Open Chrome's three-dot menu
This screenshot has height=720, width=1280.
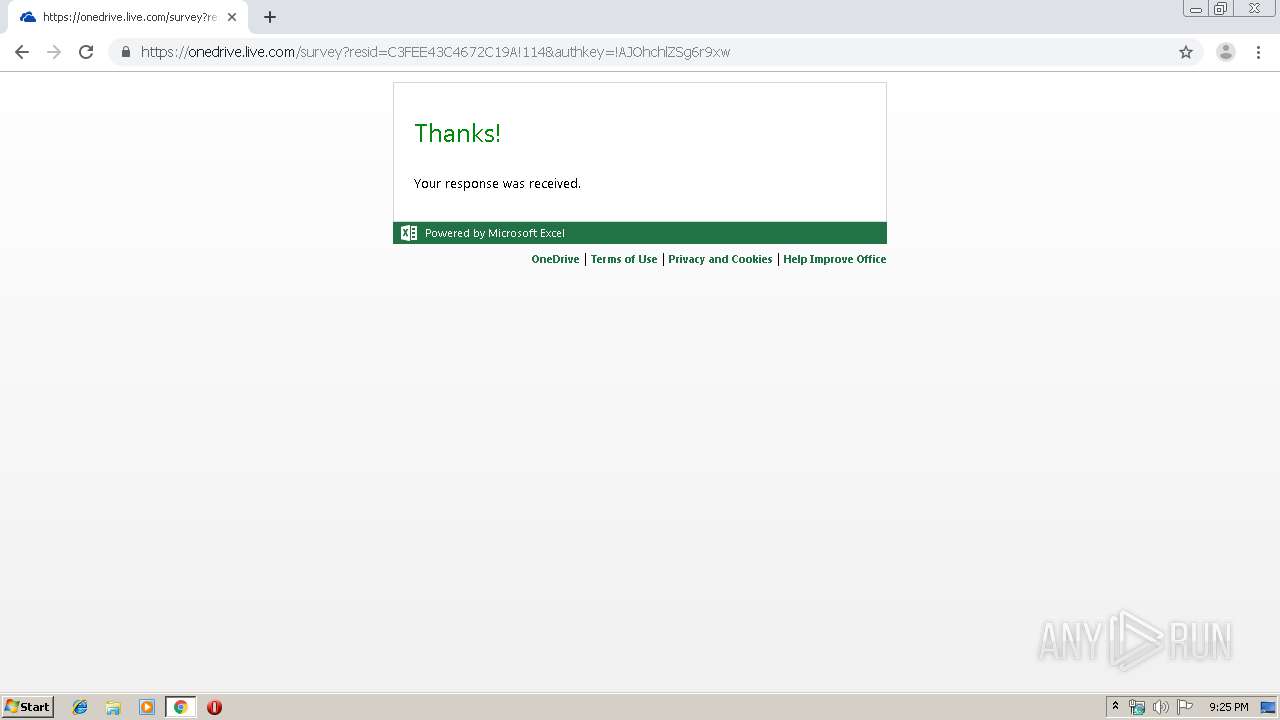point(1258,52)
